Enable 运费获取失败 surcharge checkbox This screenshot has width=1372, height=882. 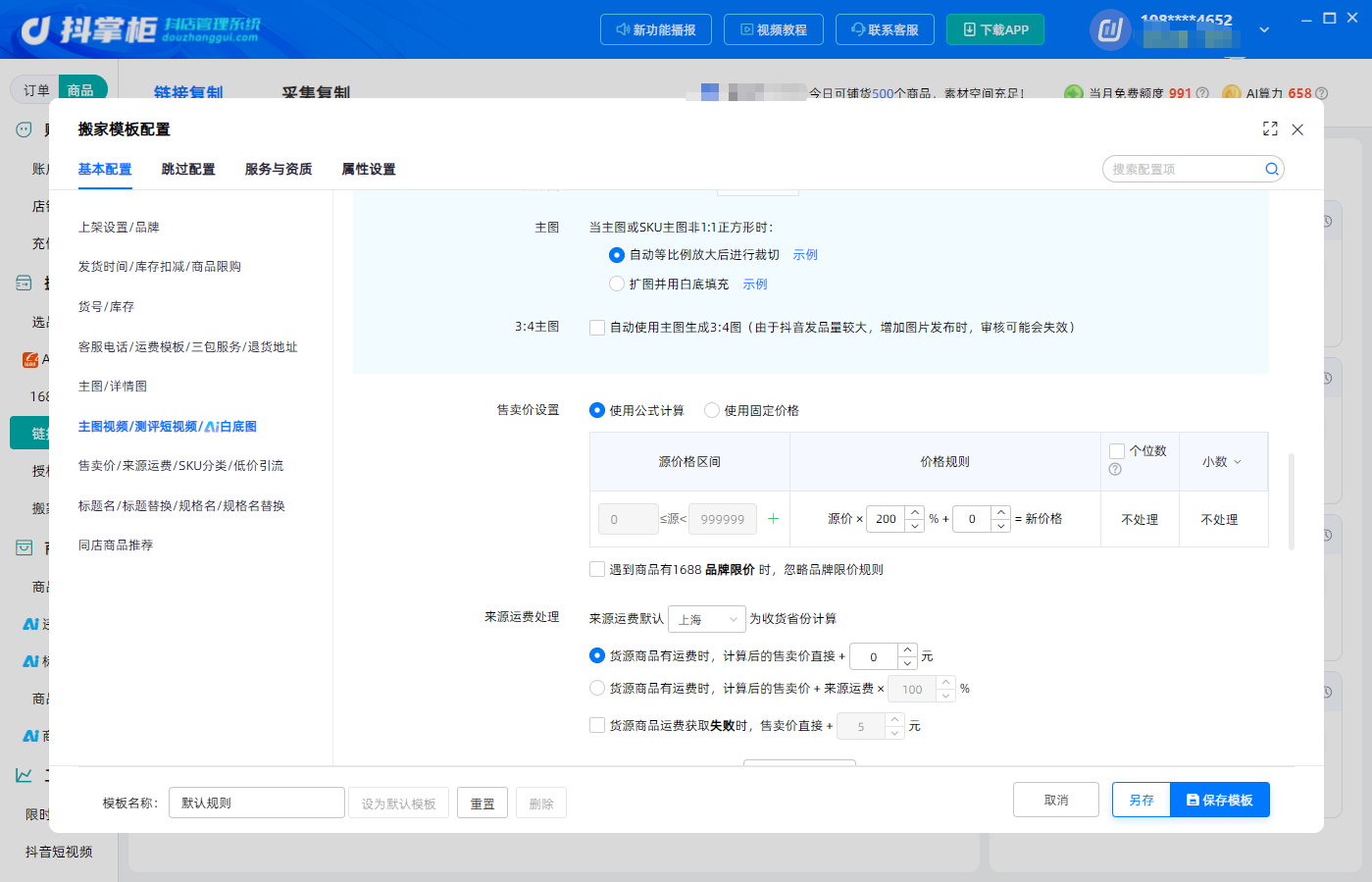(597, 725)
